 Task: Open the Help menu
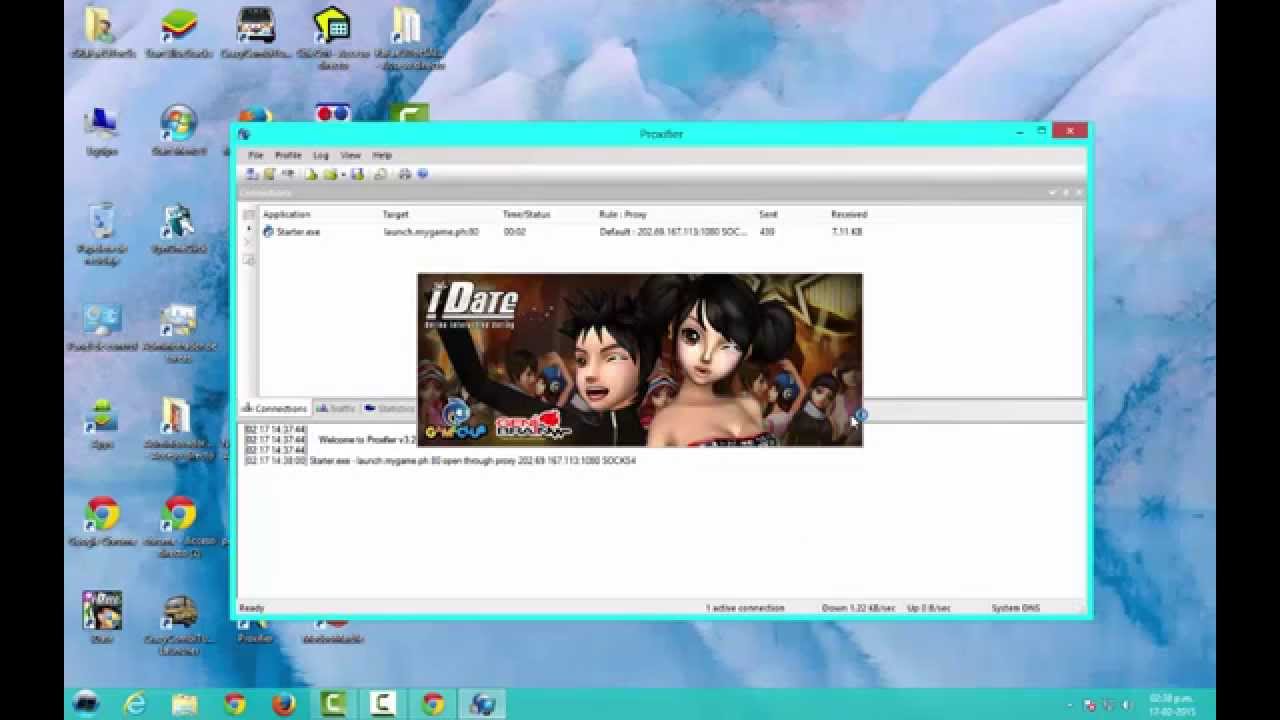(x=382, y=155)
